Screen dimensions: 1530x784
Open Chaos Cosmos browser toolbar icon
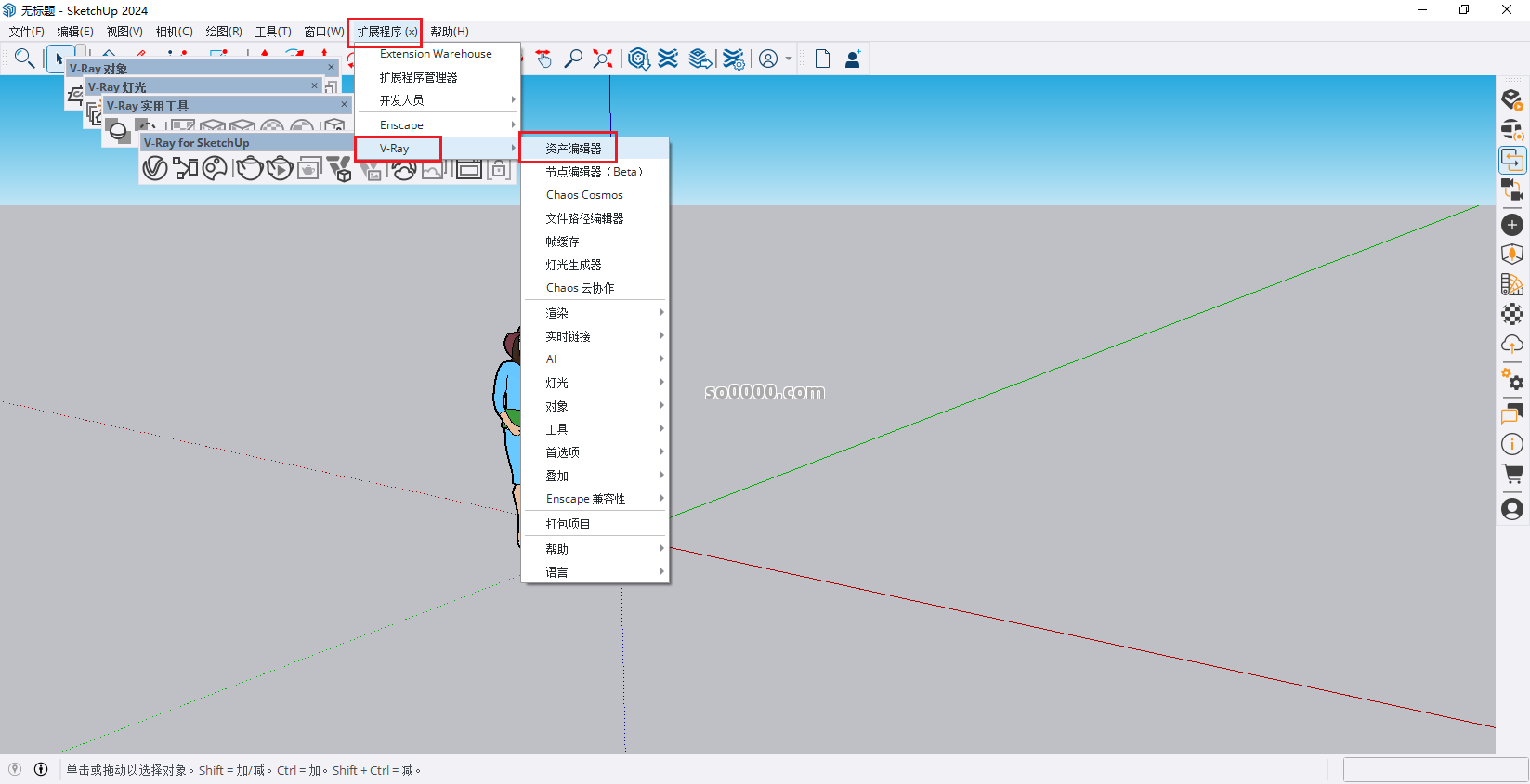[216, 168]
